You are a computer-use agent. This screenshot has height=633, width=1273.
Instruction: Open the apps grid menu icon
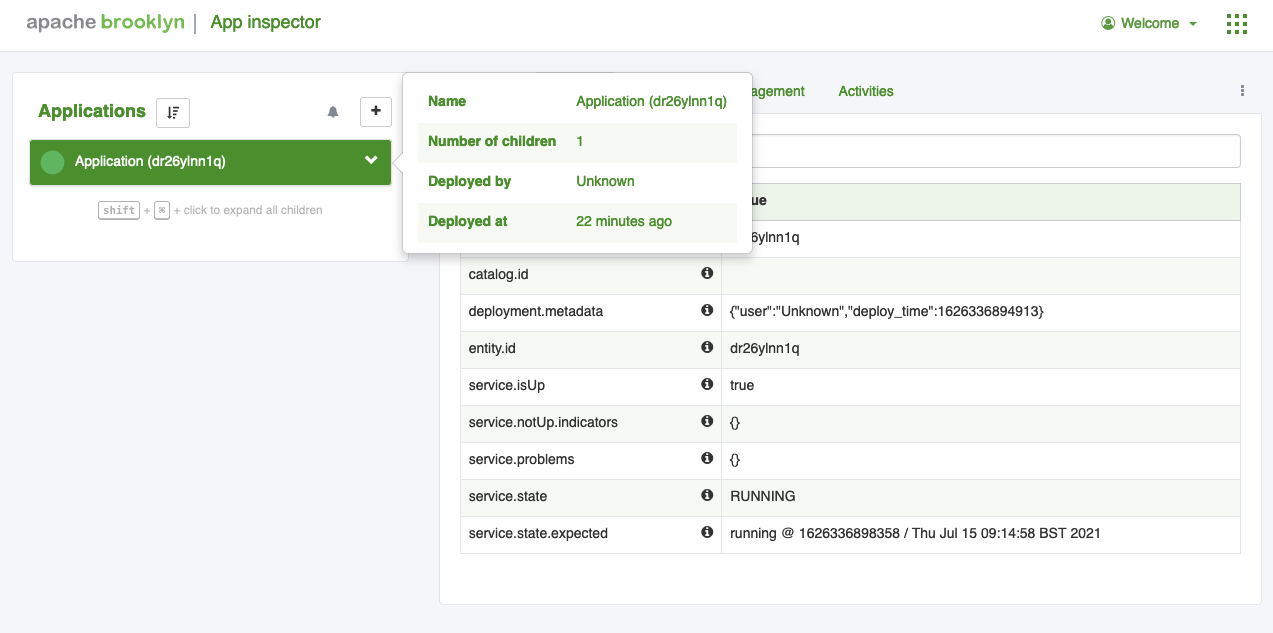1237,24
